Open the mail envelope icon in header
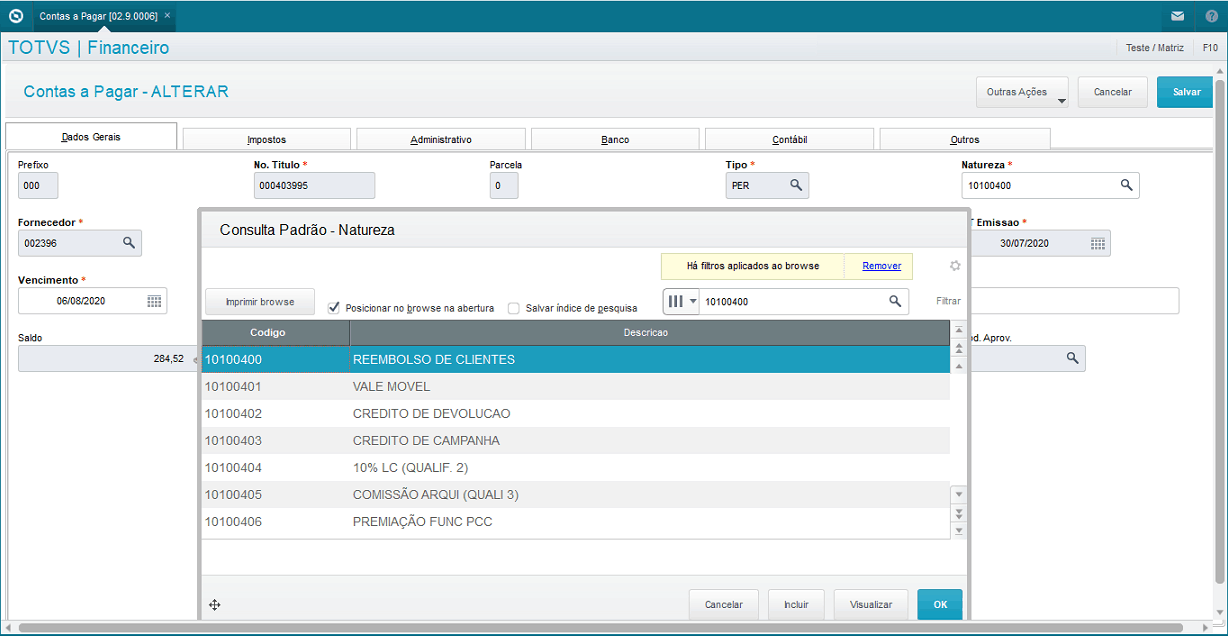Image resolution: width=1228 pixels, height=636 pixels. (1178, 16)
